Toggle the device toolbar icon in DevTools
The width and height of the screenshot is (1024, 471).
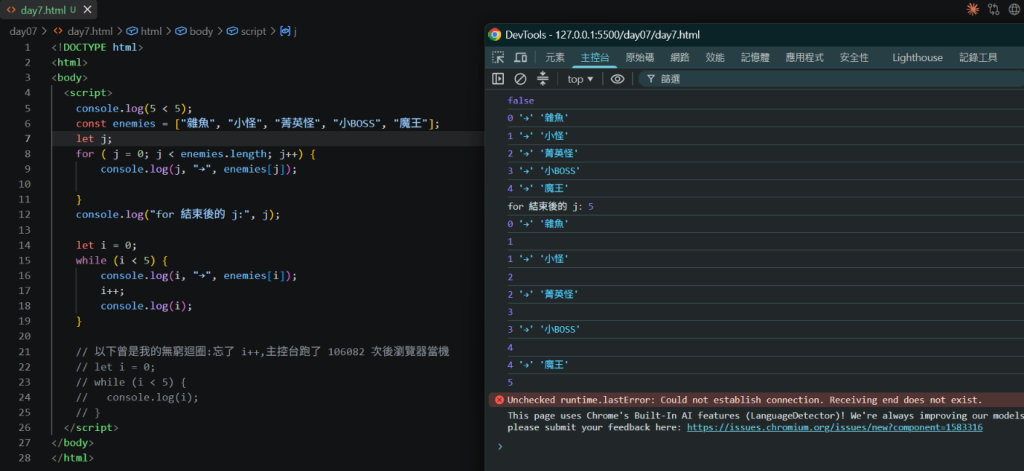(x=520, y=57)
